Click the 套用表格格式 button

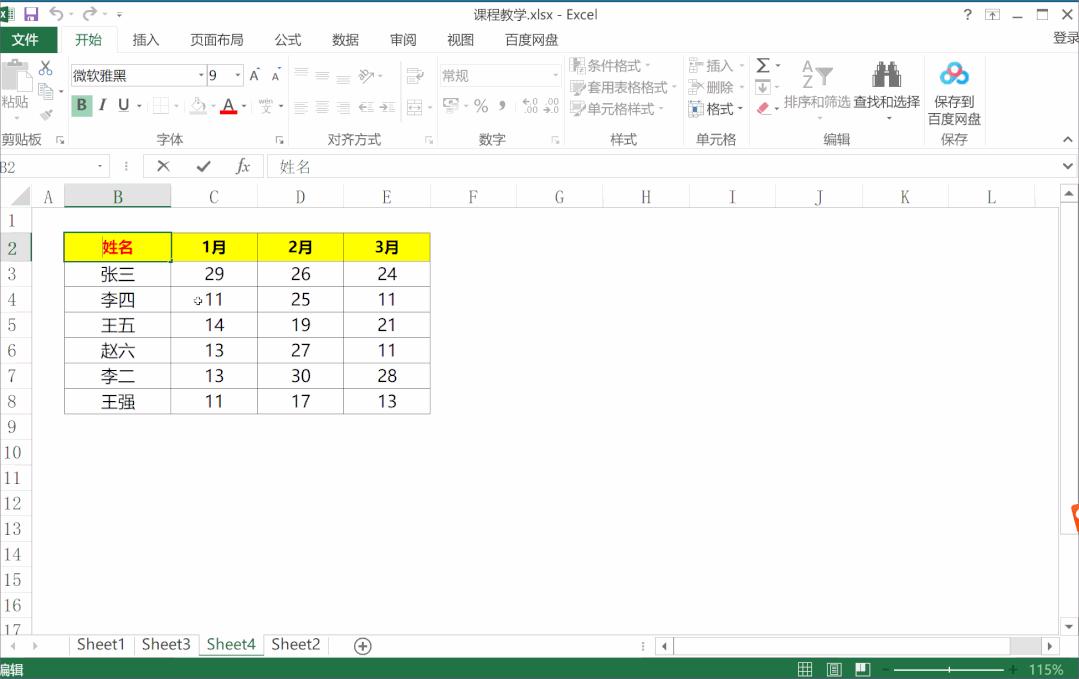pos(625,86)
